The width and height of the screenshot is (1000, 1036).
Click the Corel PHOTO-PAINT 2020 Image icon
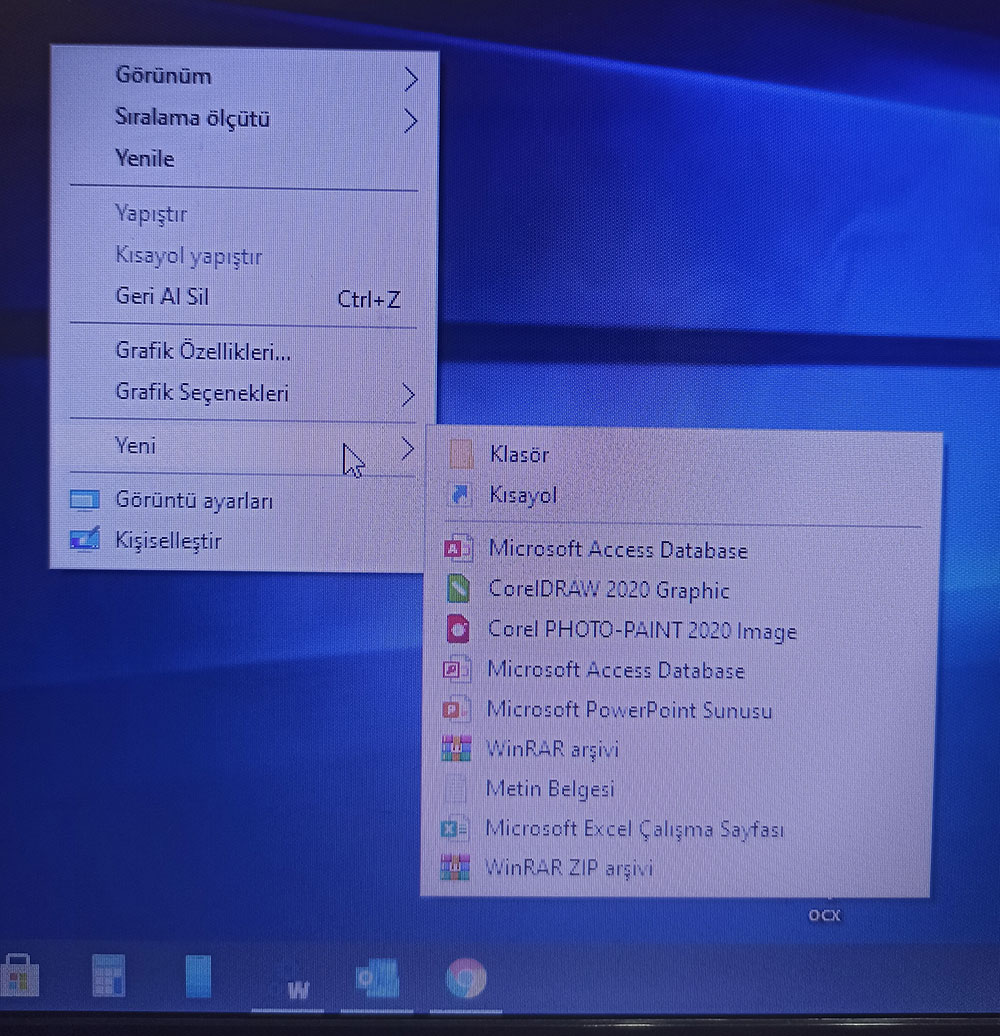coord(458,629)
